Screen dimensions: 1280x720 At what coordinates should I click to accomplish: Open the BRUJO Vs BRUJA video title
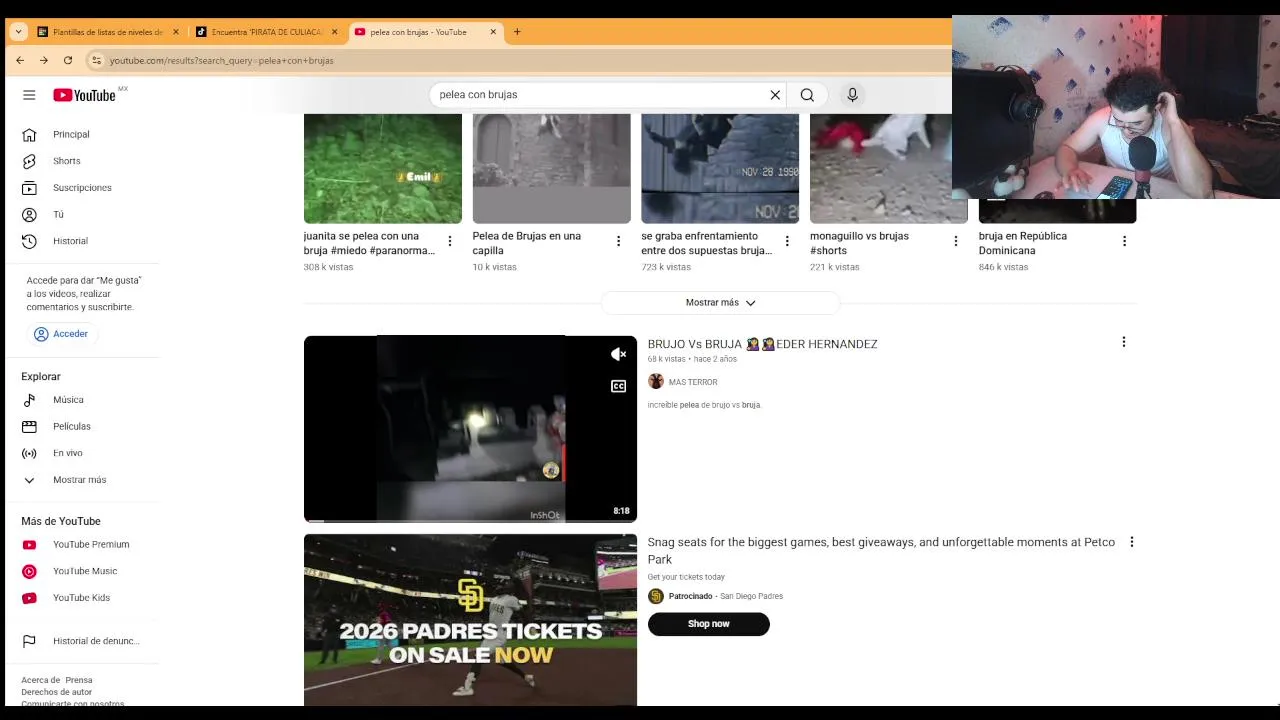pyautogui.click(x=762, y=344)
